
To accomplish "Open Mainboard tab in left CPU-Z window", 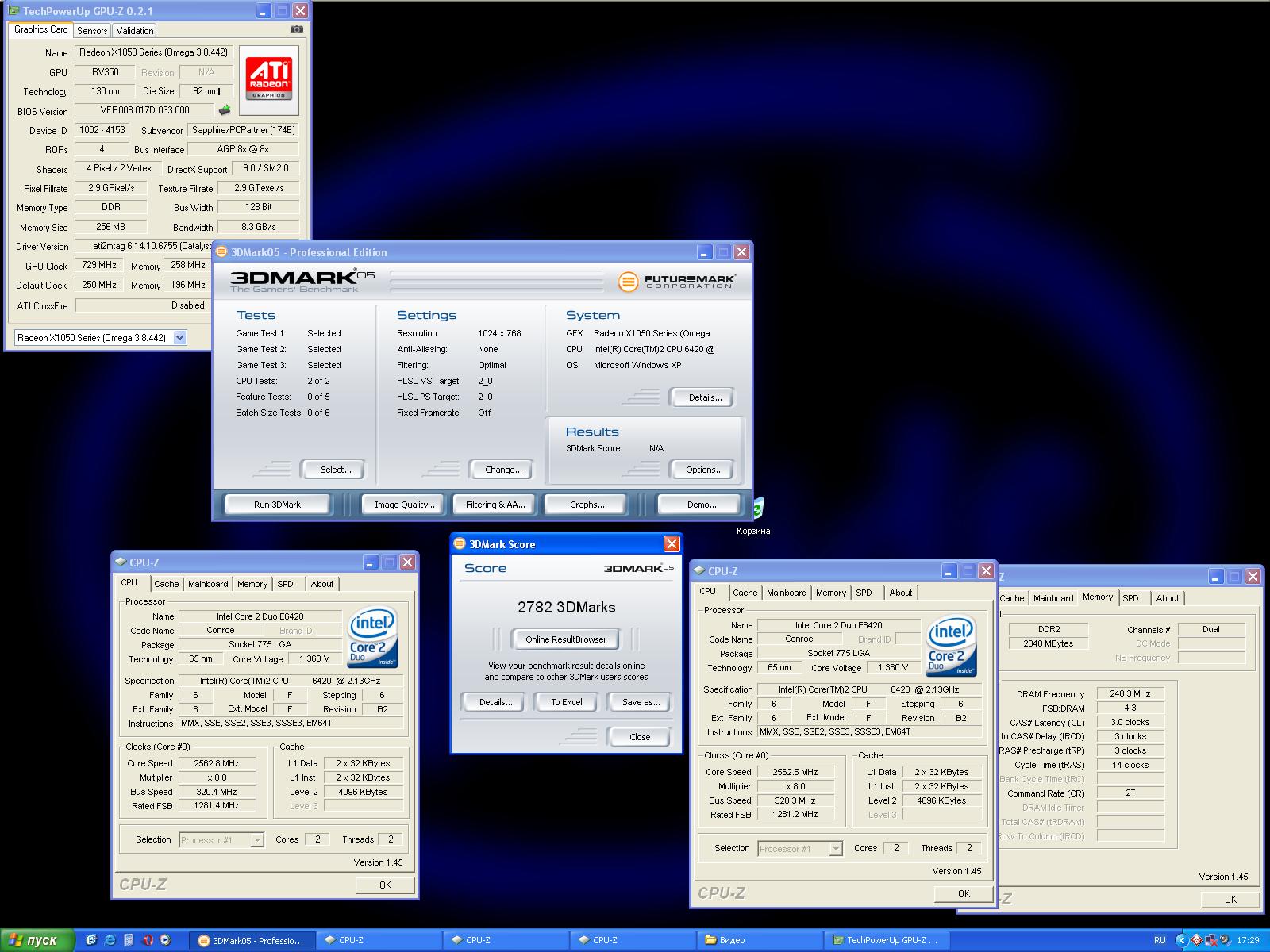I will (x=208, y=583).
